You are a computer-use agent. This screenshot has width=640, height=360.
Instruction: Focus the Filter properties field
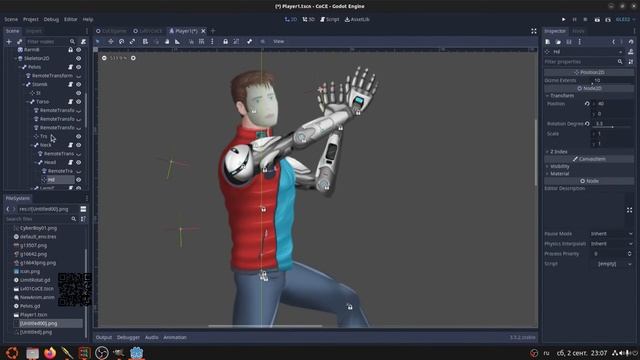pos(584,62)
